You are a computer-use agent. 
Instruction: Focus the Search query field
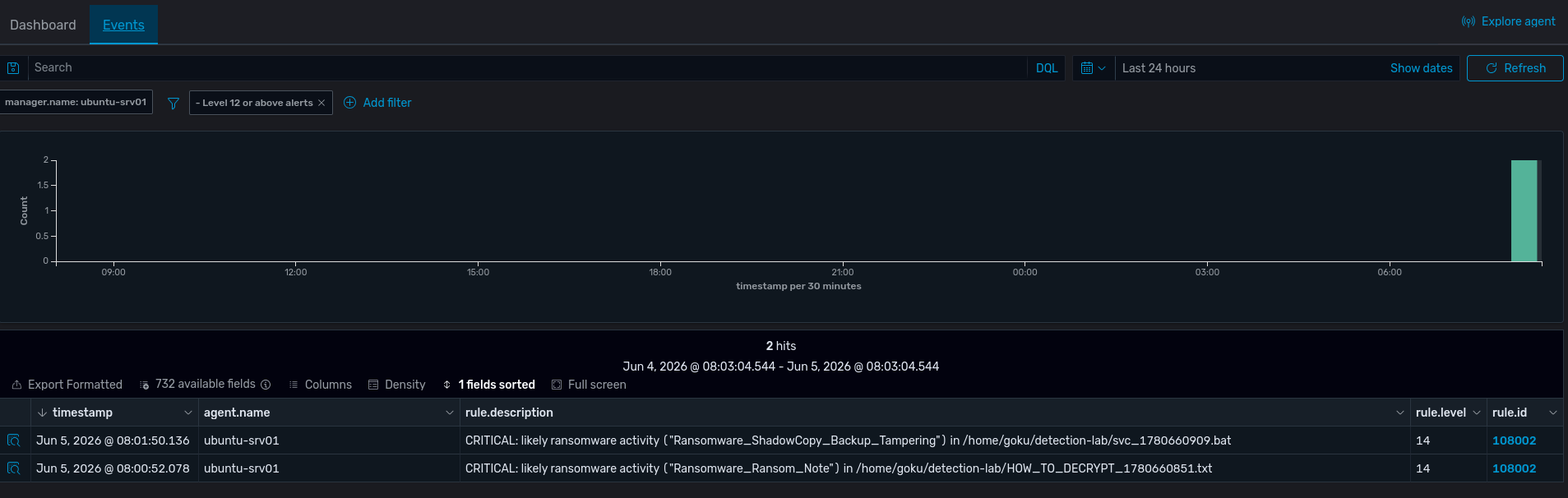pos(526,68)
